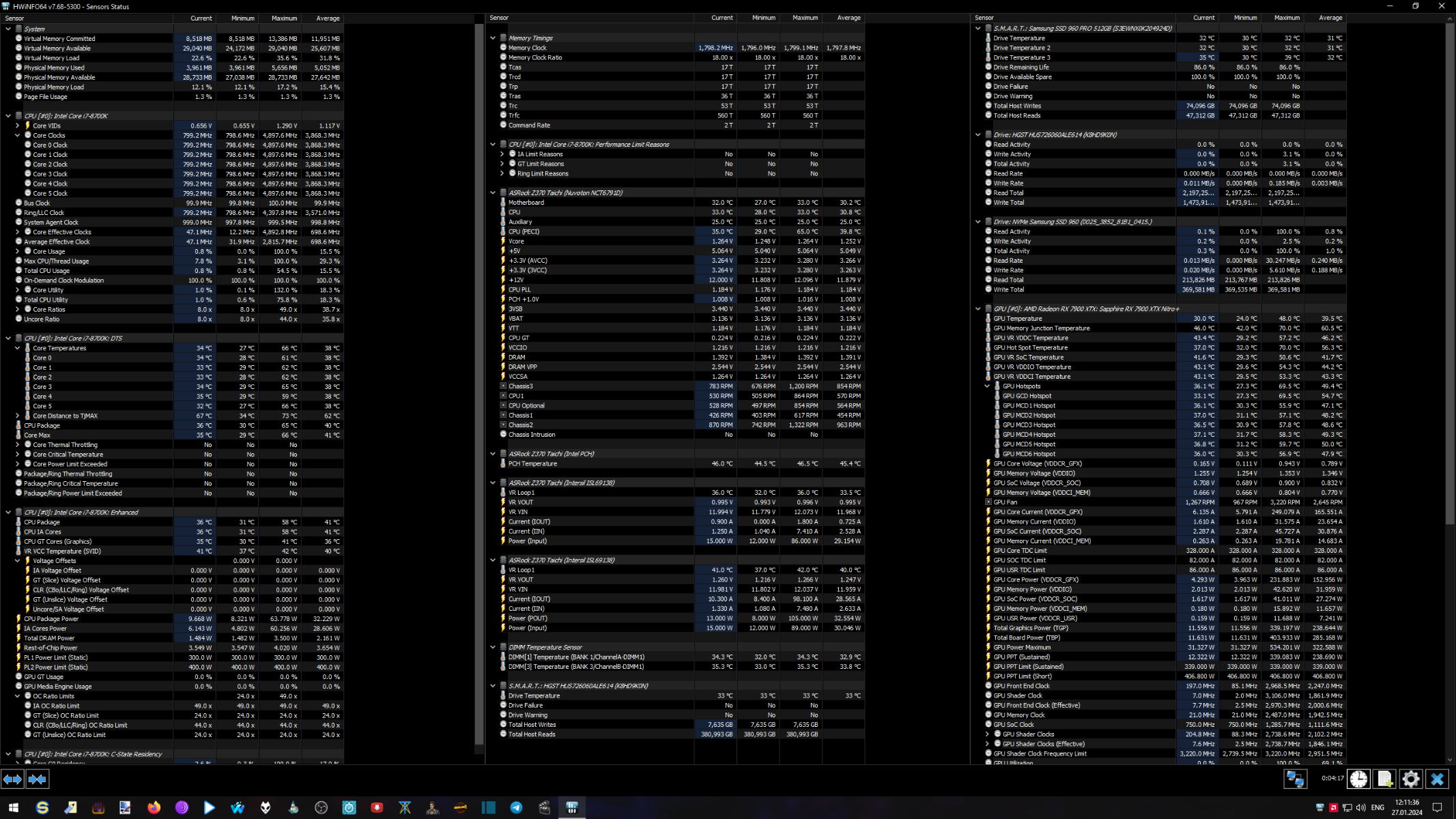Collapse the GPU Hotspots subtree
The width and height of the screenshot is (1456, 819).
[987, 386]
